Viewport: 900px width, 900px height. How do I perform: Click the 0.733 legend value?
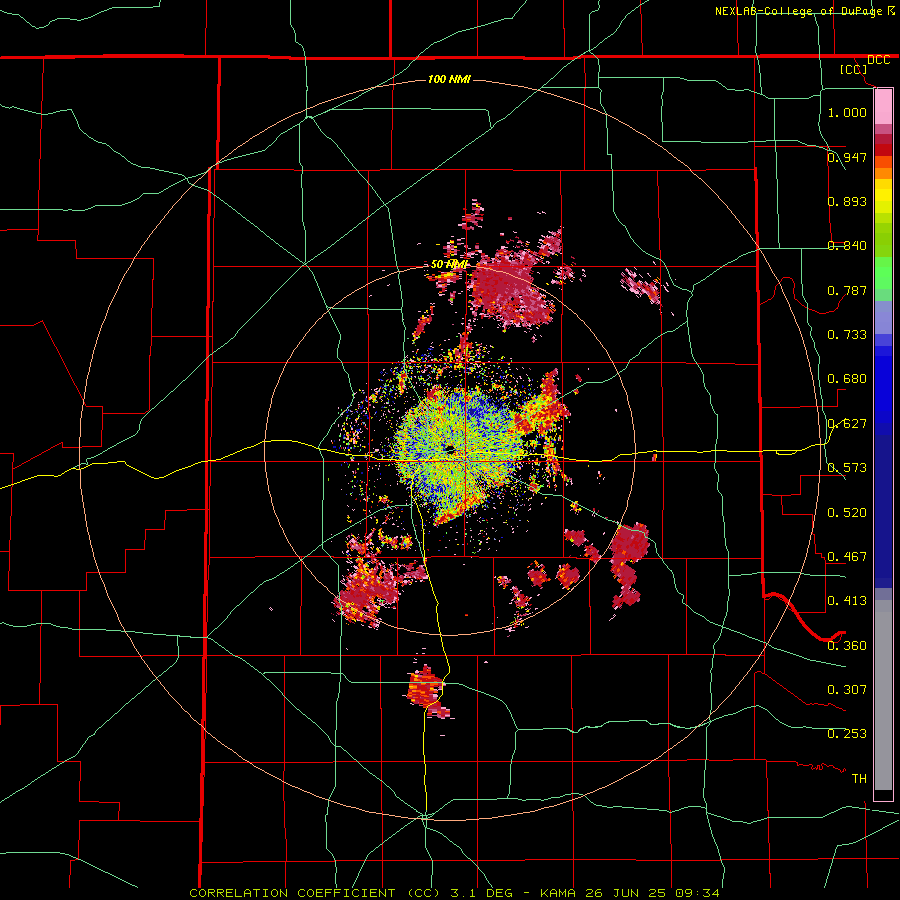847,334
